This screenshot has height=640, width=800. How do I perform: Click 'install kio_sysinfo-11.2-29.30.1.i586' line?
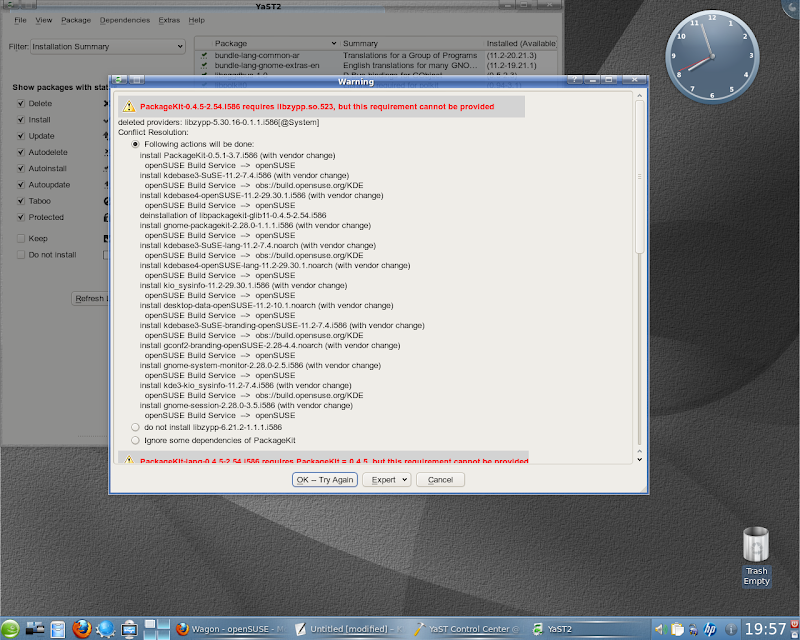point(243,285)
